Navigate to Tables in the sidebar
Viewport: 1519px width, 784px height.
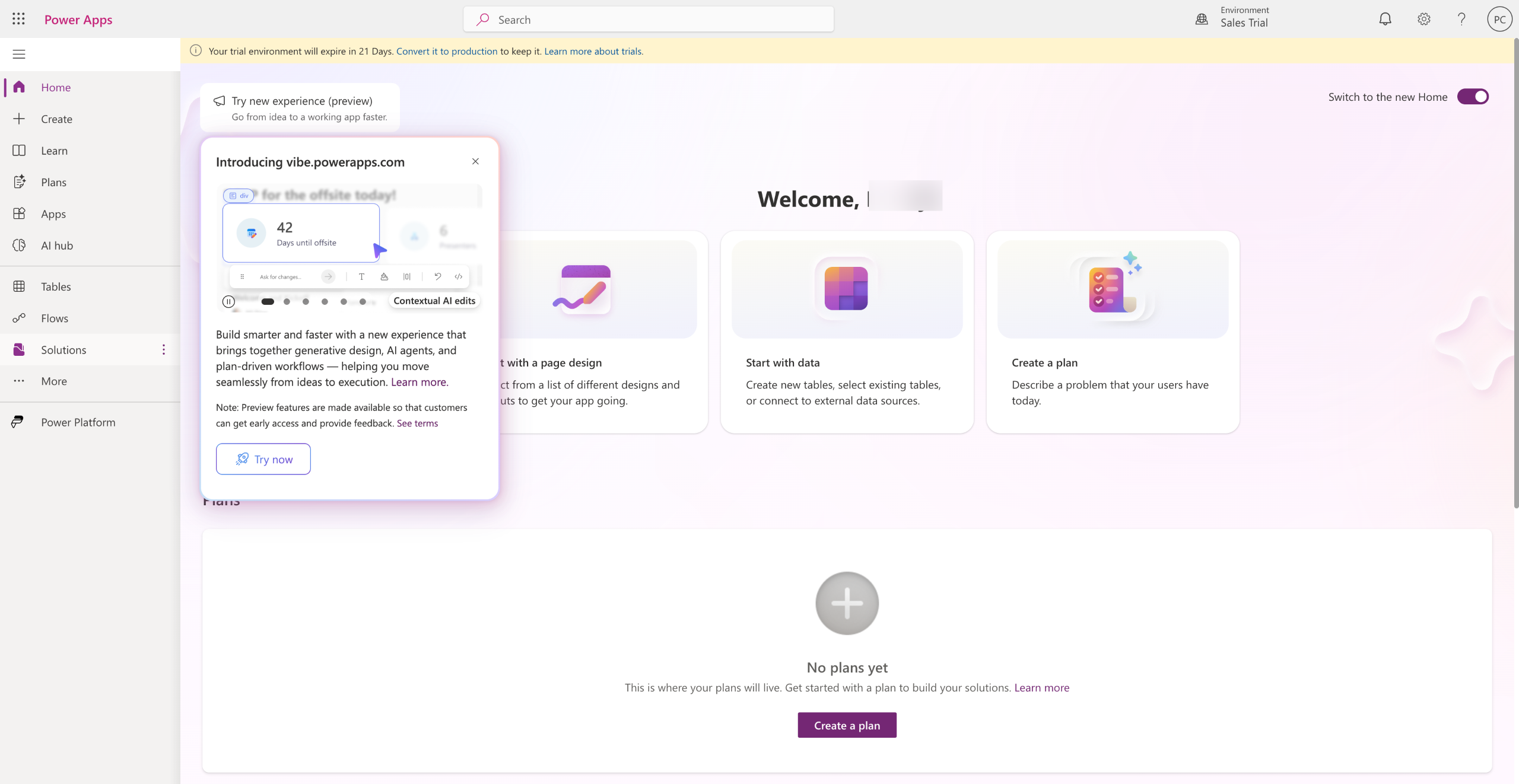tap(56, 286)
